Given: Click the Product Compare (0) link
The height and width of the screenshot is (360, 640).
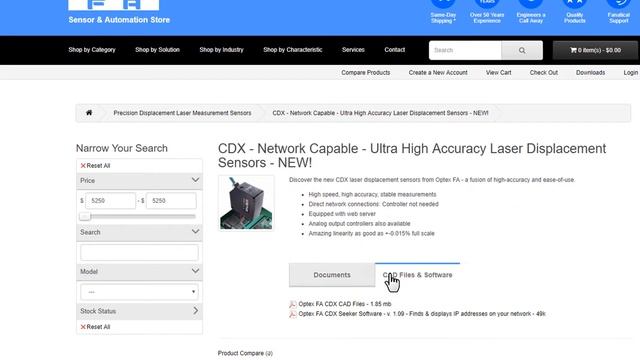Looking at the screenshot, I should point(245,353).
